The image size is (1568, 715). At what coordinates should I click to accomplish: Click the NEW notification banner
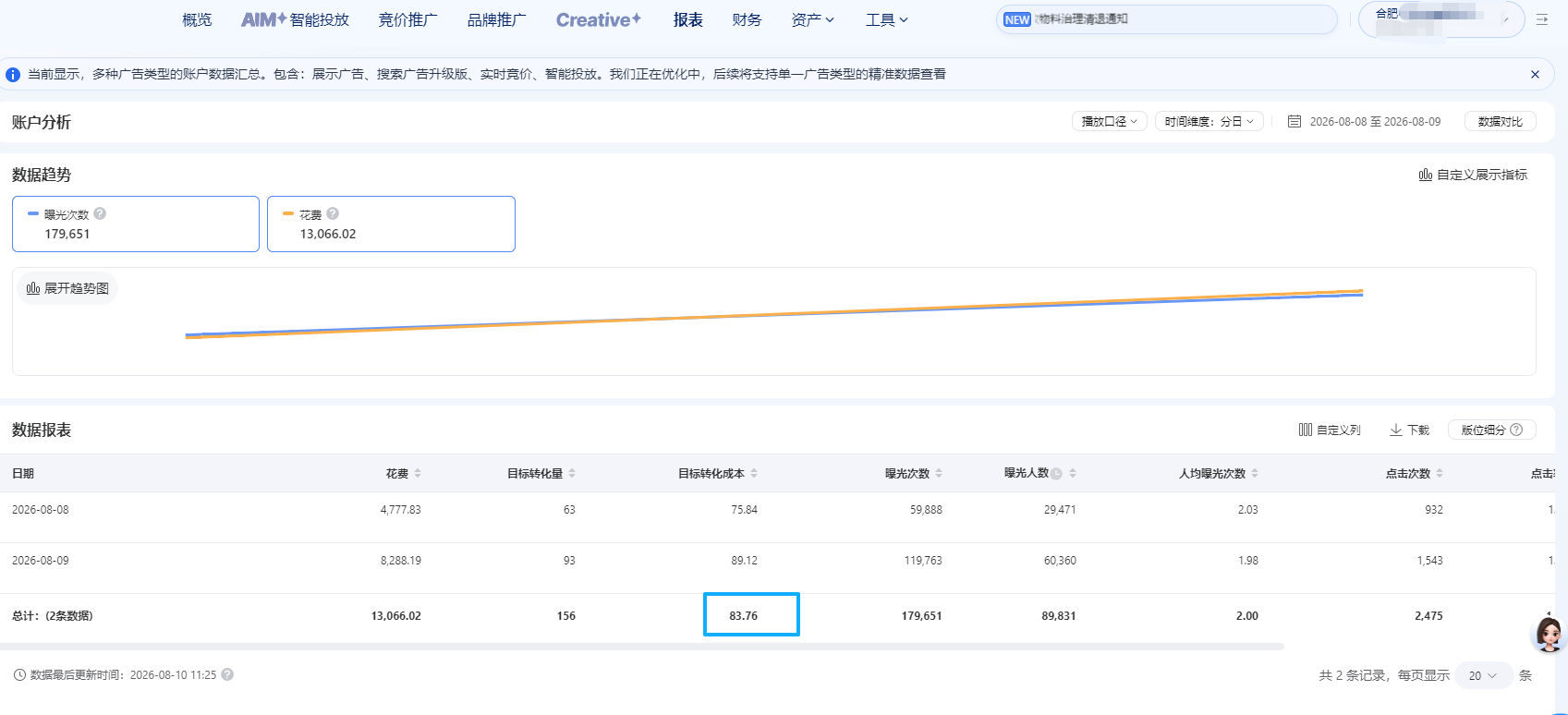(x=1166, y=19)
